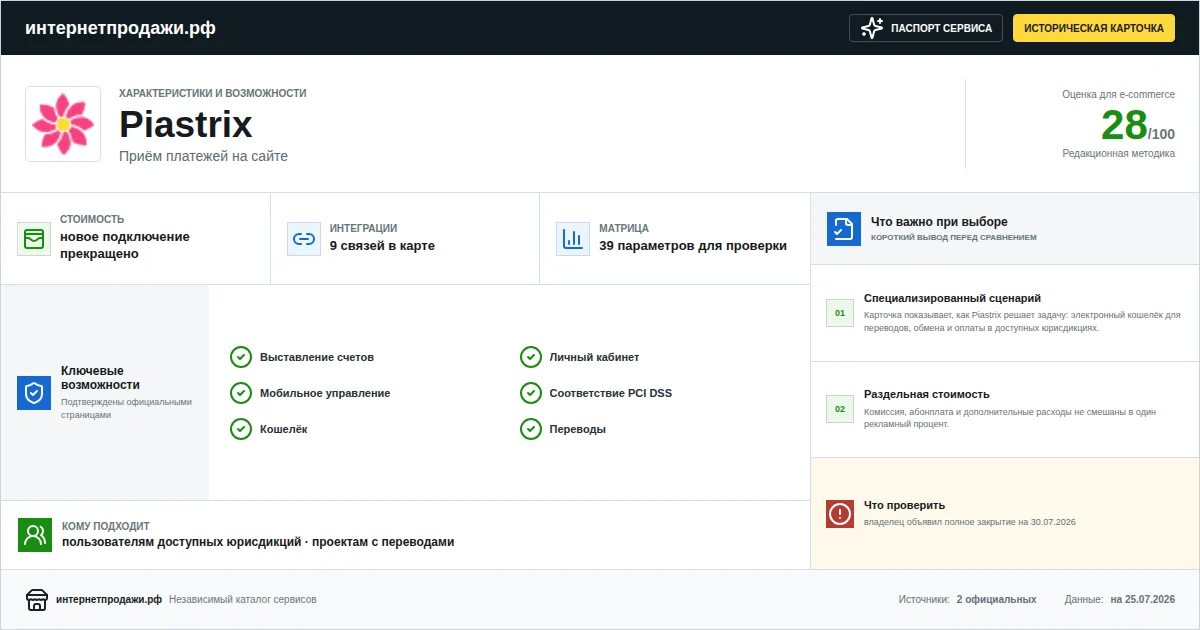Click the Piastrix title heading
1200x630 pixels.
click(x=186, y=125)
